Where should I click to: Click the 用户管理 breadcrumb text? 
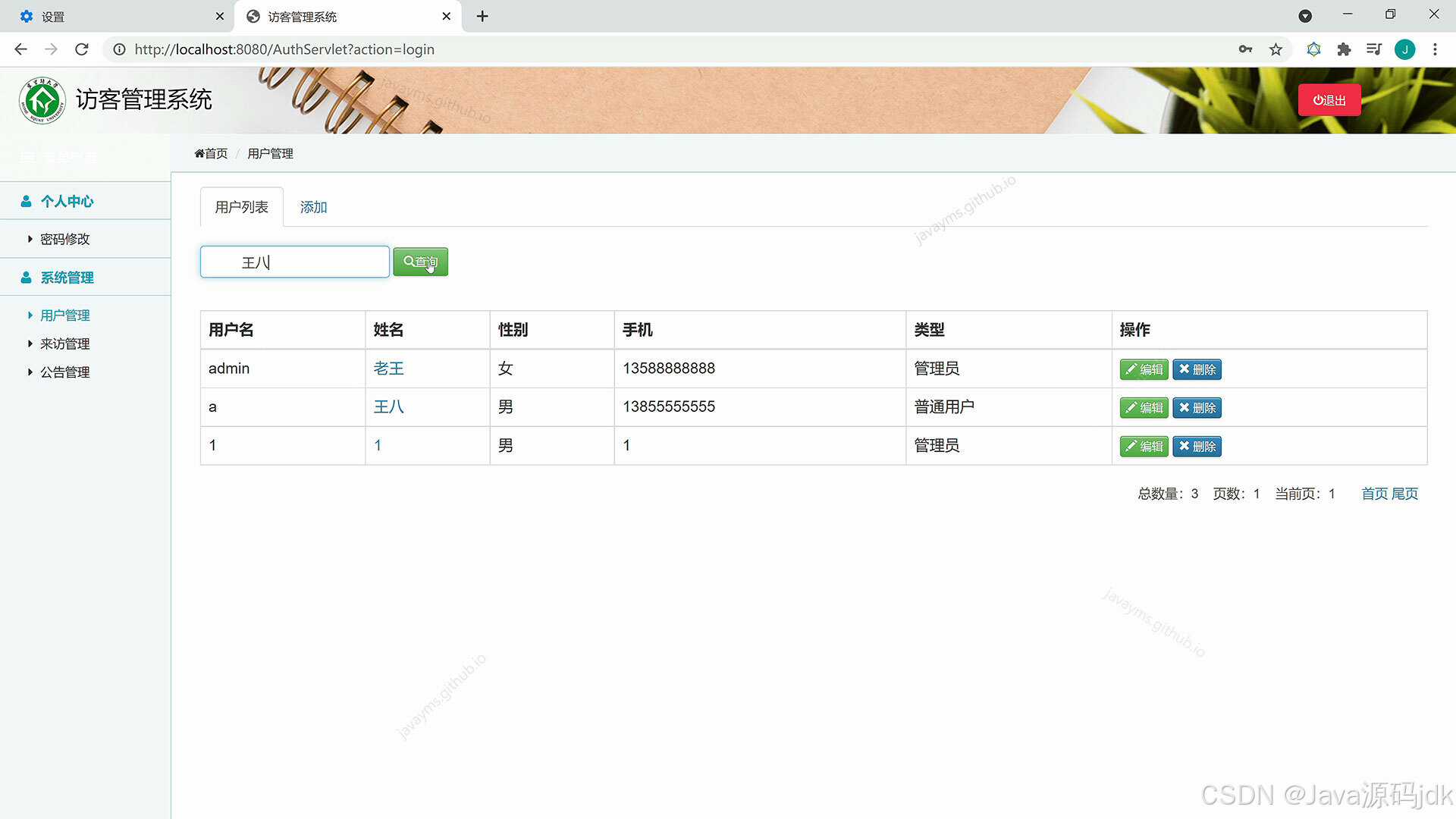(x=270, y=153)
